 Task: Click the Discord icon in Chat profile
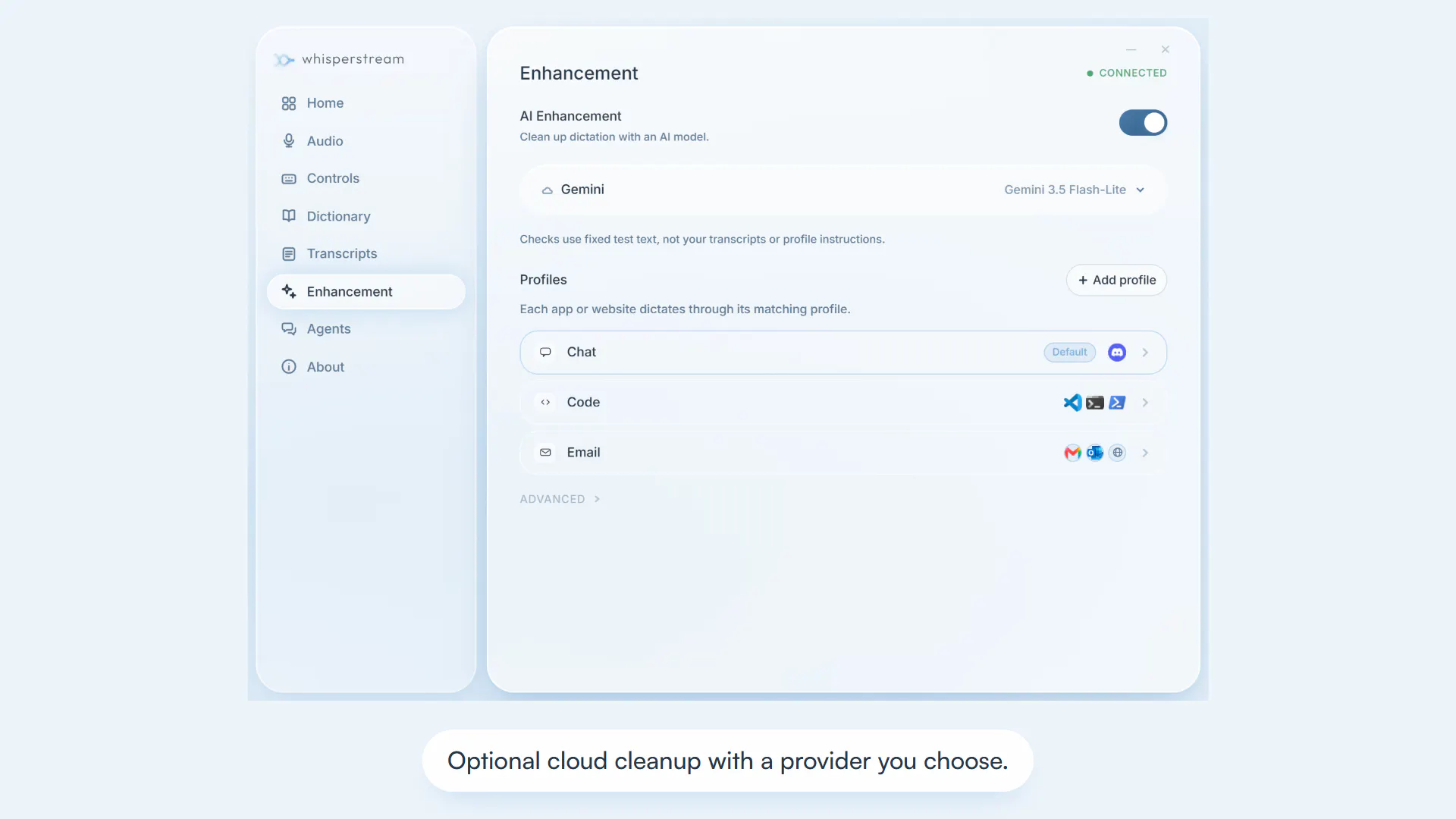point(1117,353)
